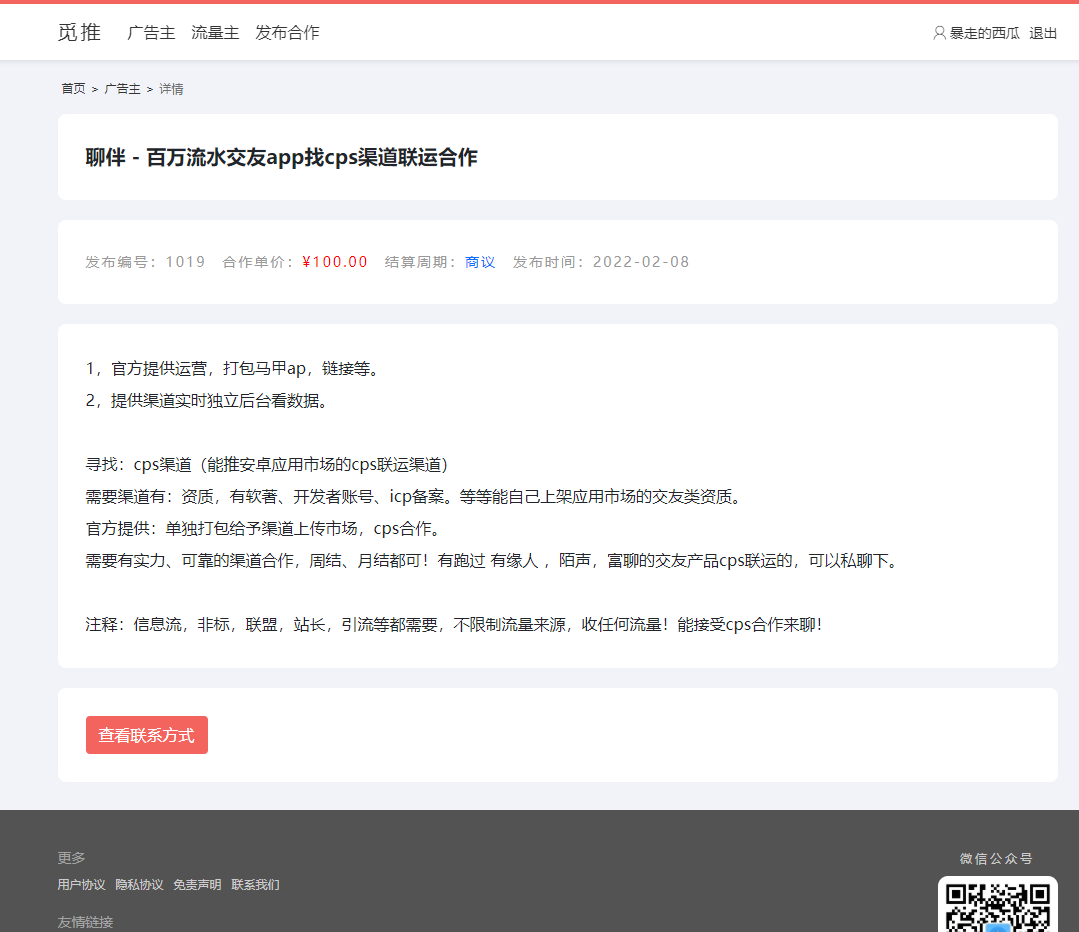
Task: Click the user profile icon in header
Action: click(x=939, y=33)
